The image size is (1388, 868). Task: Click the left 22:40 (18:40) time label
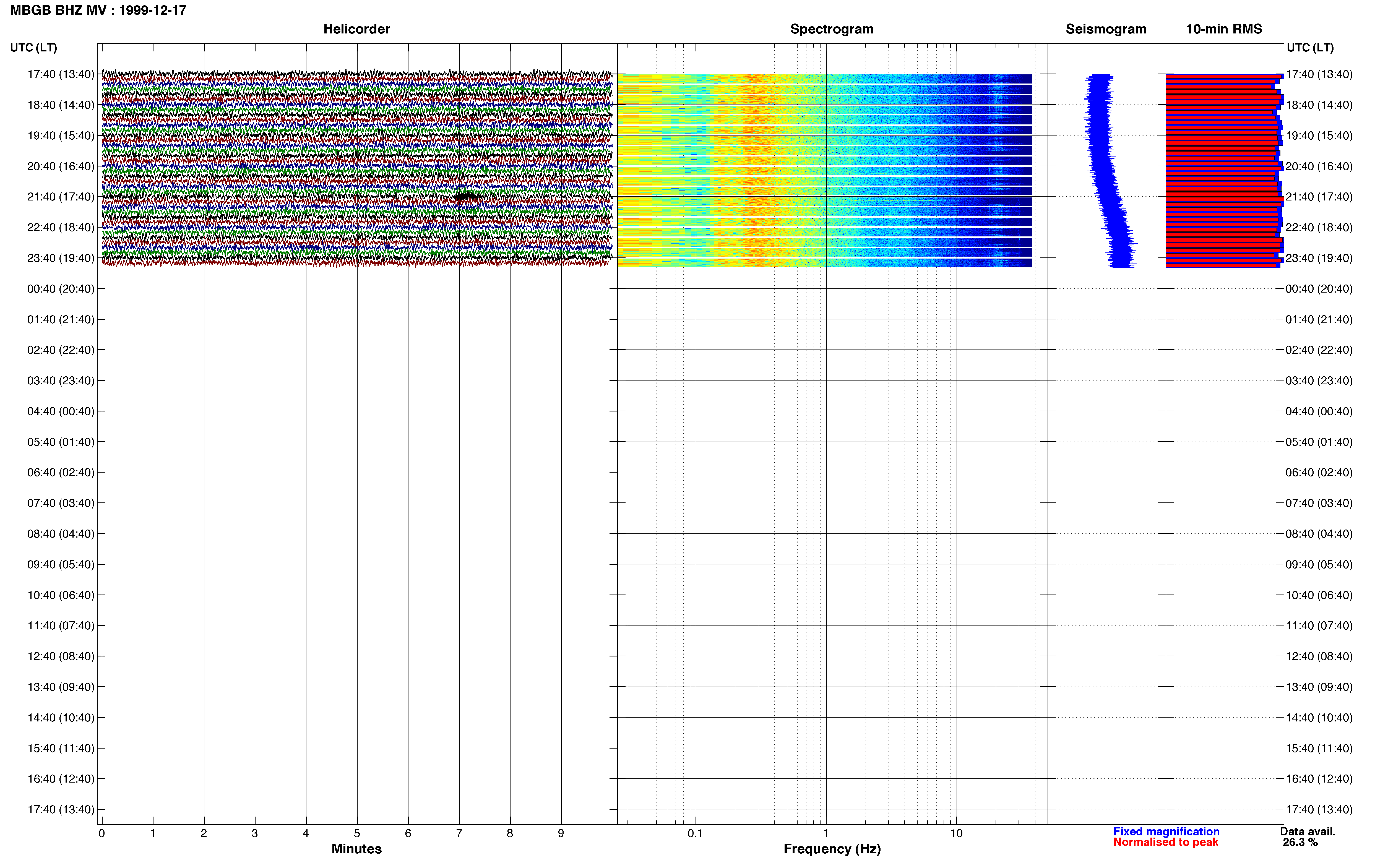click(x=61, y=227)
